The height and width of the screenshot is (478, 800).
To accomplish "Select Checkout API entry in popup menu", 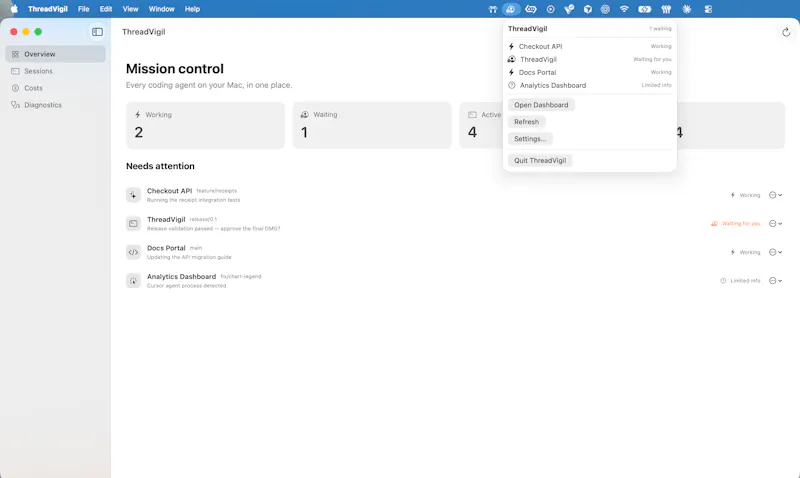I will pyautogui.click(x=590, y=46).
